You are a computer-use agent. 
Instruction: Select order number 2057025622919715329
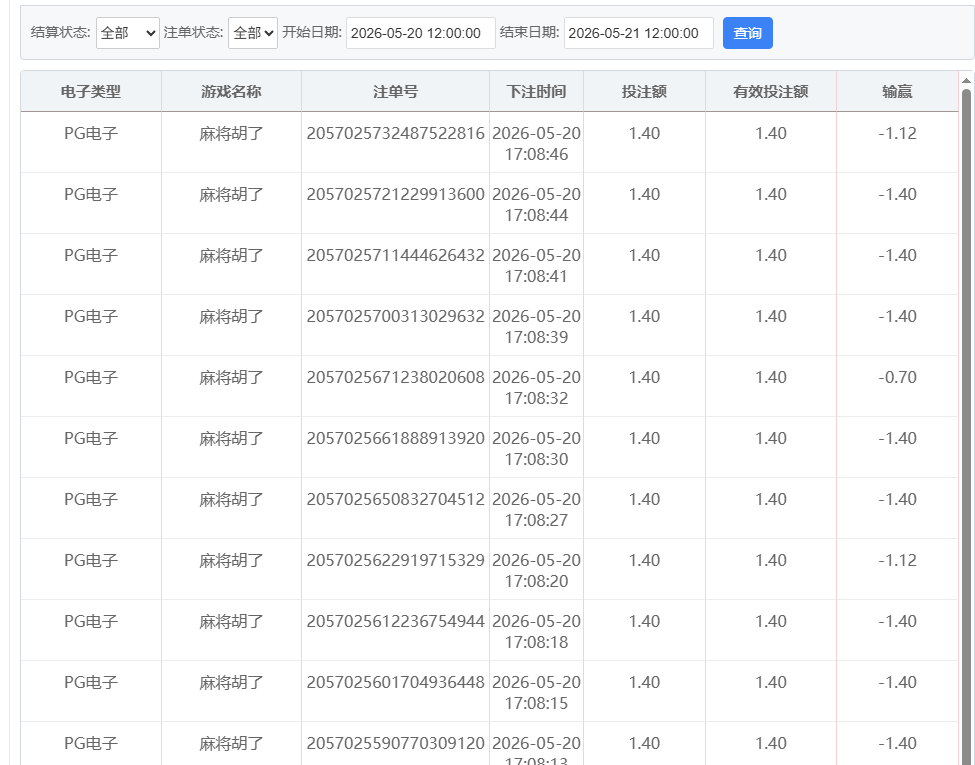(x=395, y=560)
